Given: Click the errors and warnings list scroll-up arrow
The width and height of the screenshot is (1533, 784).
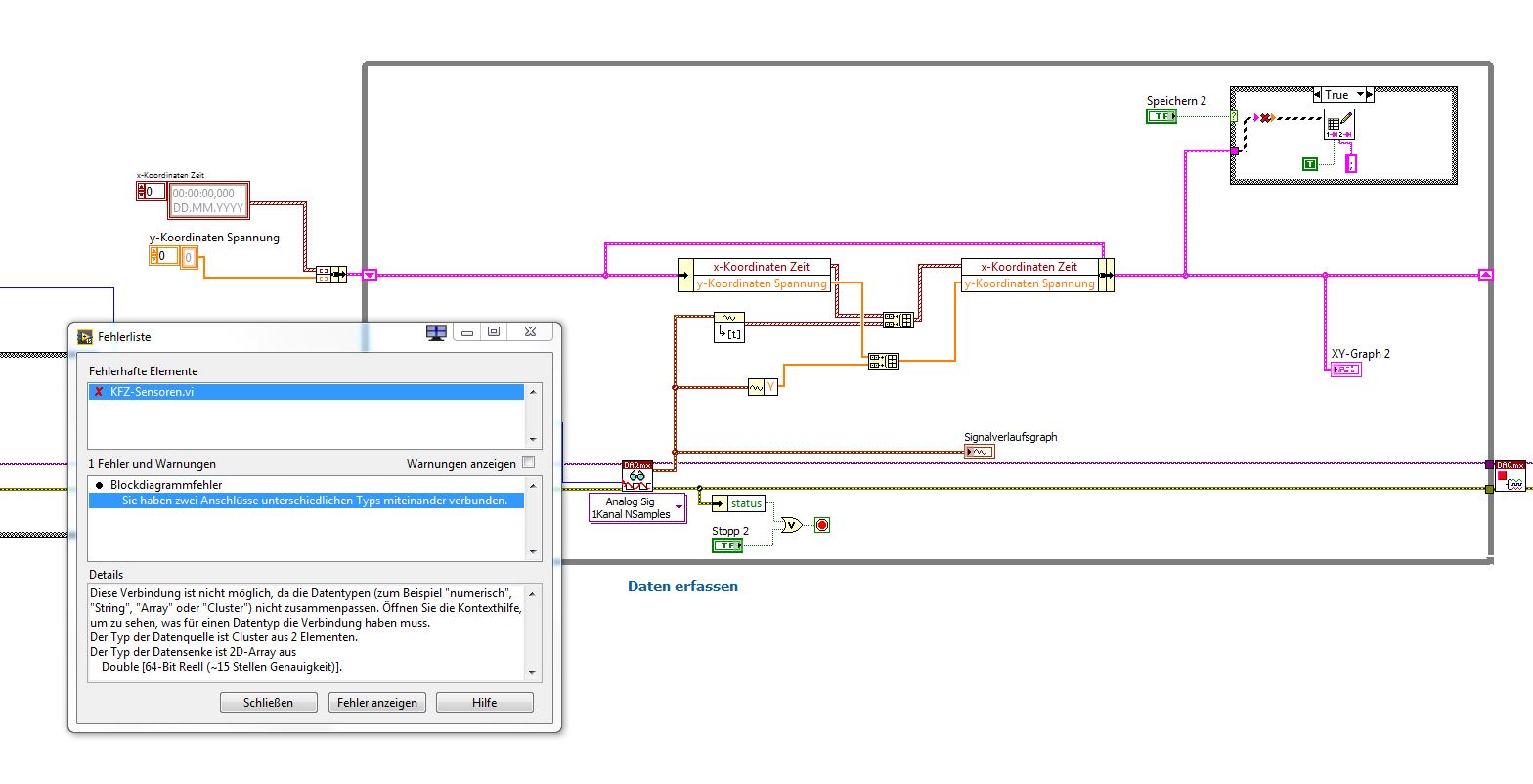Looking at the screenshot, I should point(533,486).
